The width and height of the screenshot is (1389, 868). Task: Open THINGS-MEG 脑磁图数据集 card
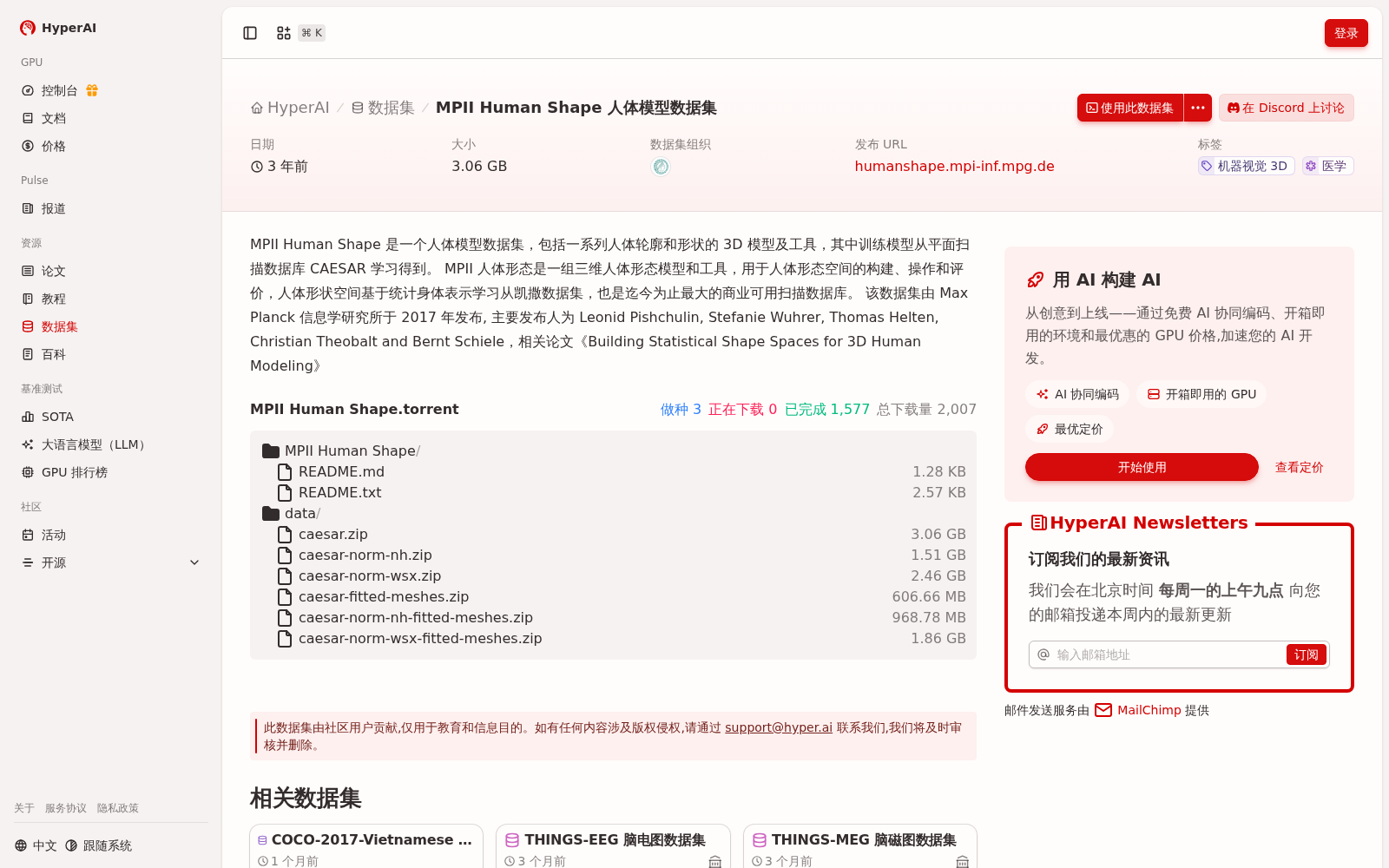point(860,846)
